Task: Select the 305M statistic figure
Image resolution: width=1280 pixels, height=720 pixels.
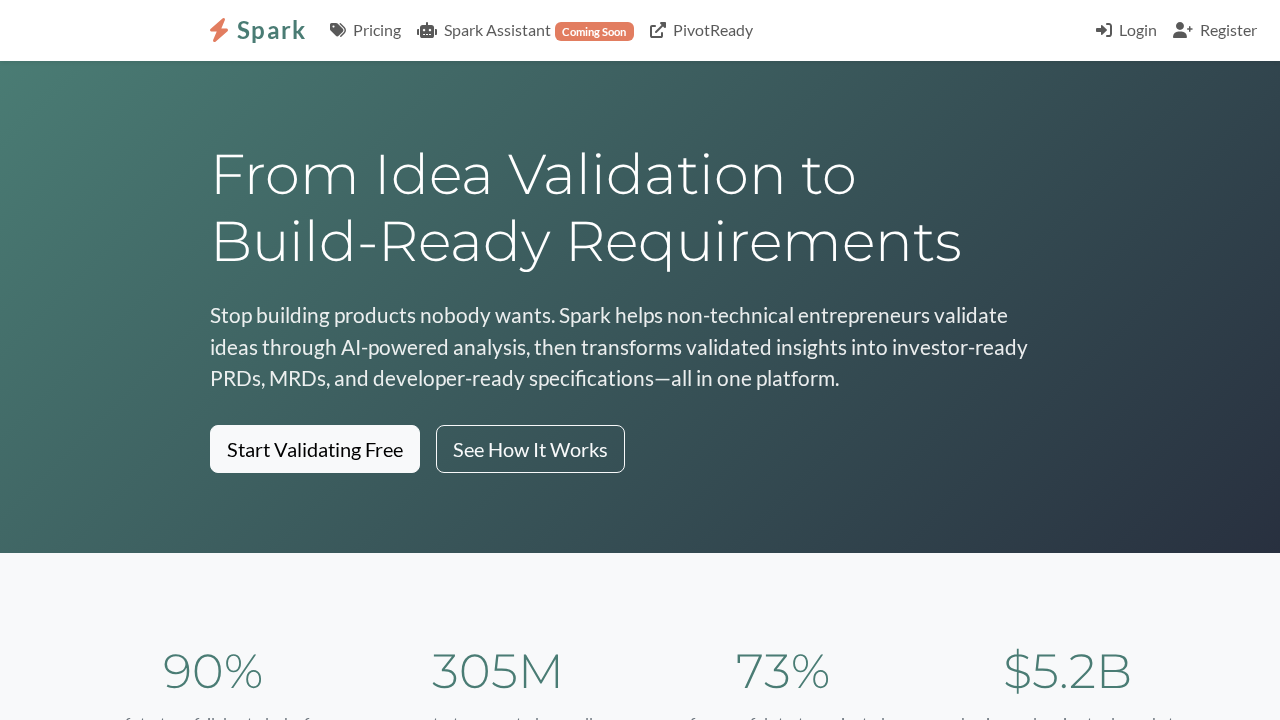Action: pos(497,671)
